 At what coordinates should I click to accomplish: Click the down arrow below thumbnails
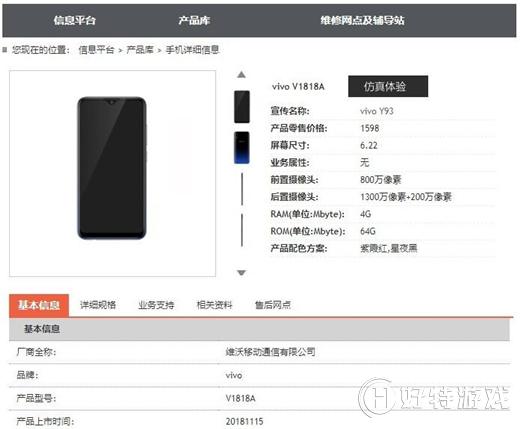pos(241,273)
